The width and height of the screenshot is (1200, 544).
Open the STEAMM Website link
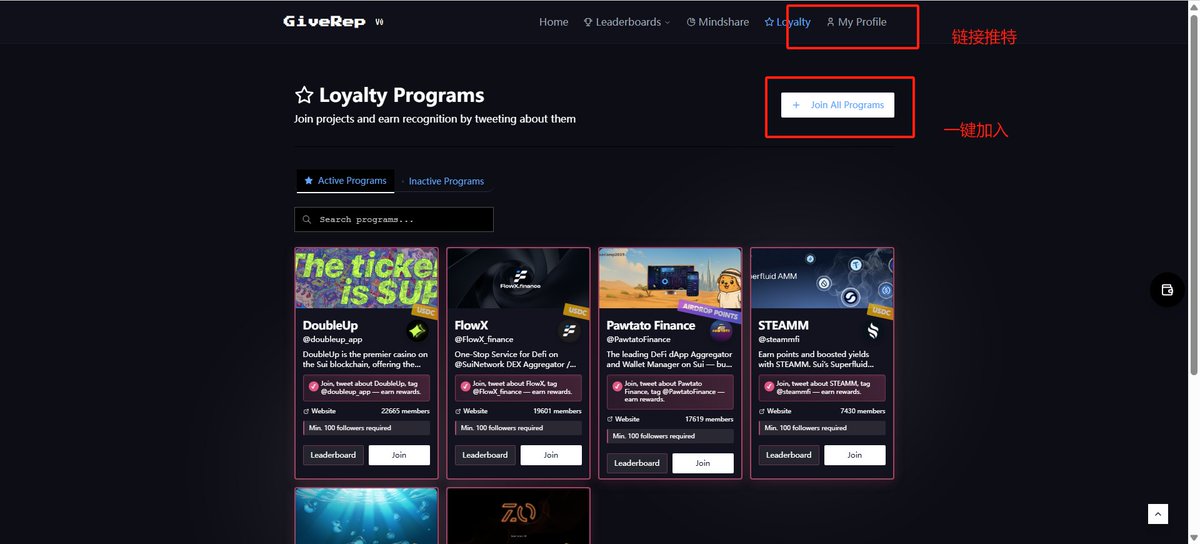776,411
